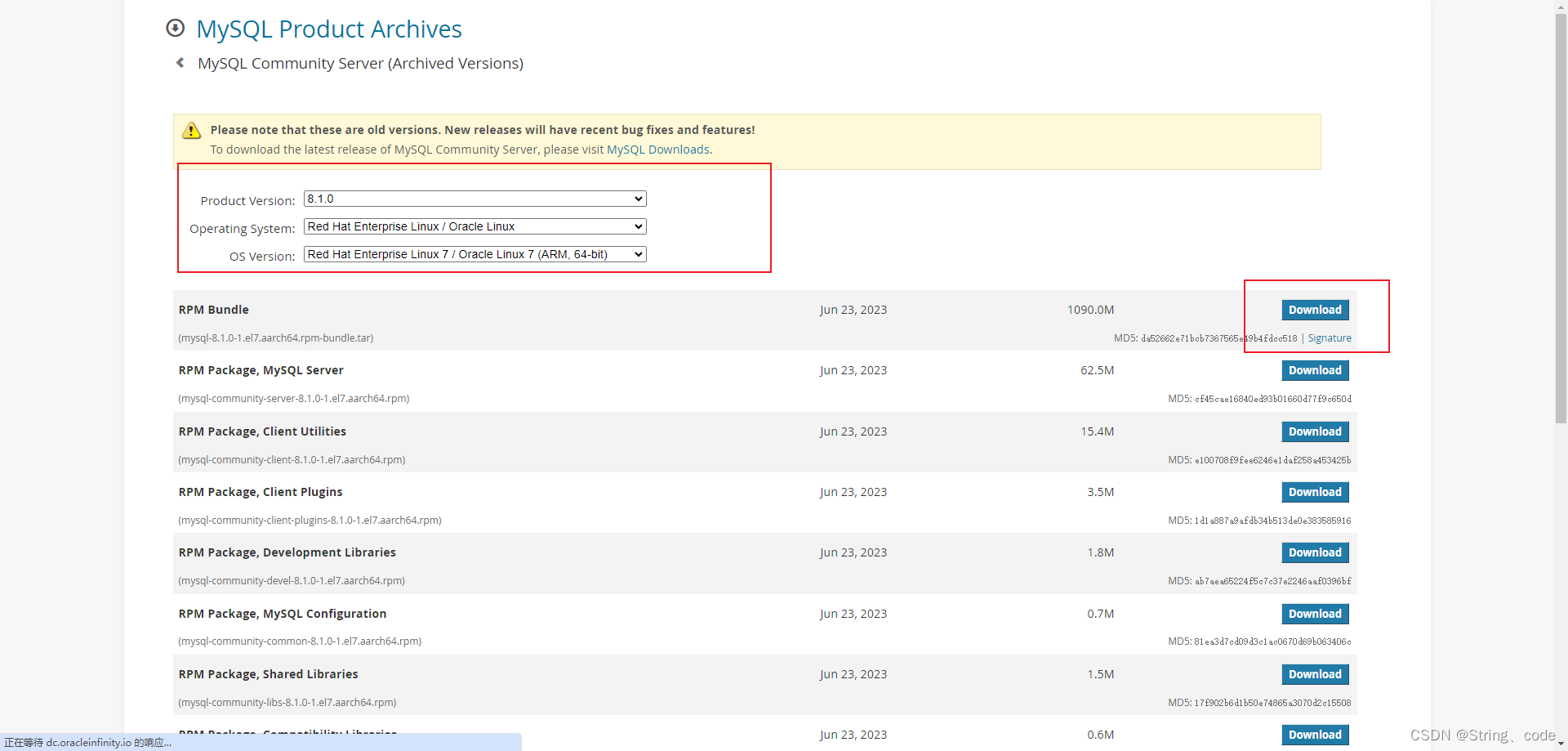1568x751 pixels.
Task: Open the OS Version dropdown
Action: tap(475, 254)
